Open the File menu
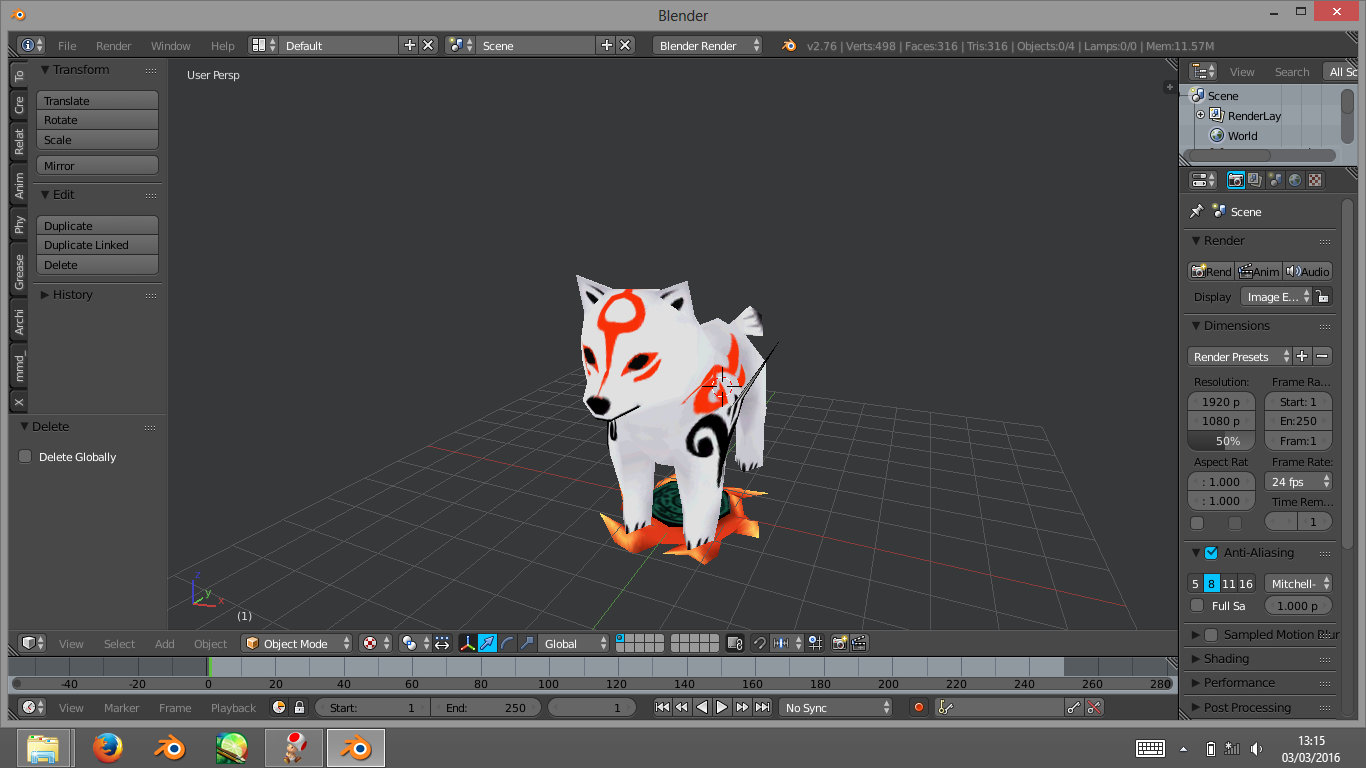 pyautogui.click(x=67, y=45)
